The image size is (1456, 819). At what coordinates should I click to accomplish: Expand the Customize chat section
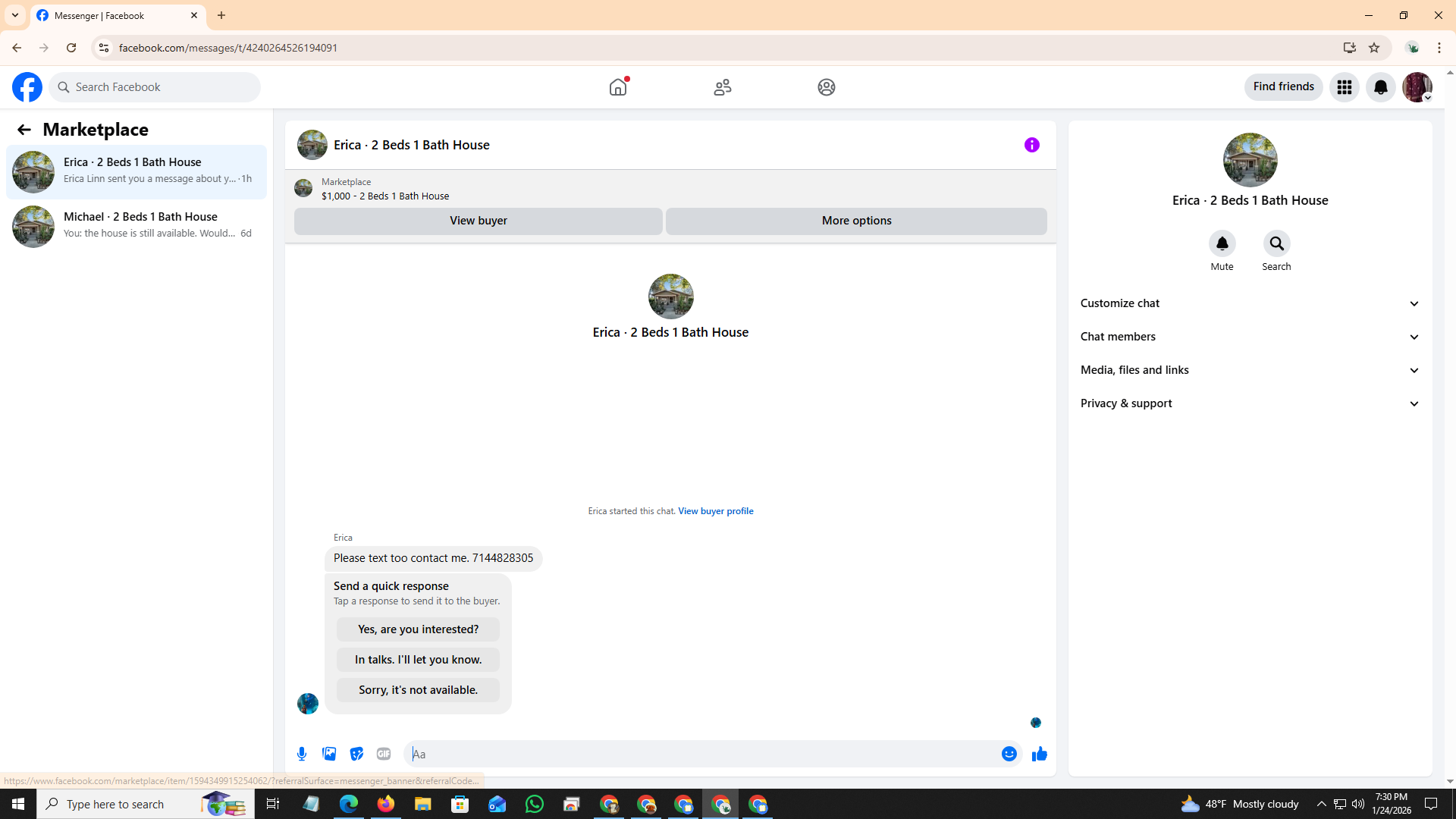1250,303
